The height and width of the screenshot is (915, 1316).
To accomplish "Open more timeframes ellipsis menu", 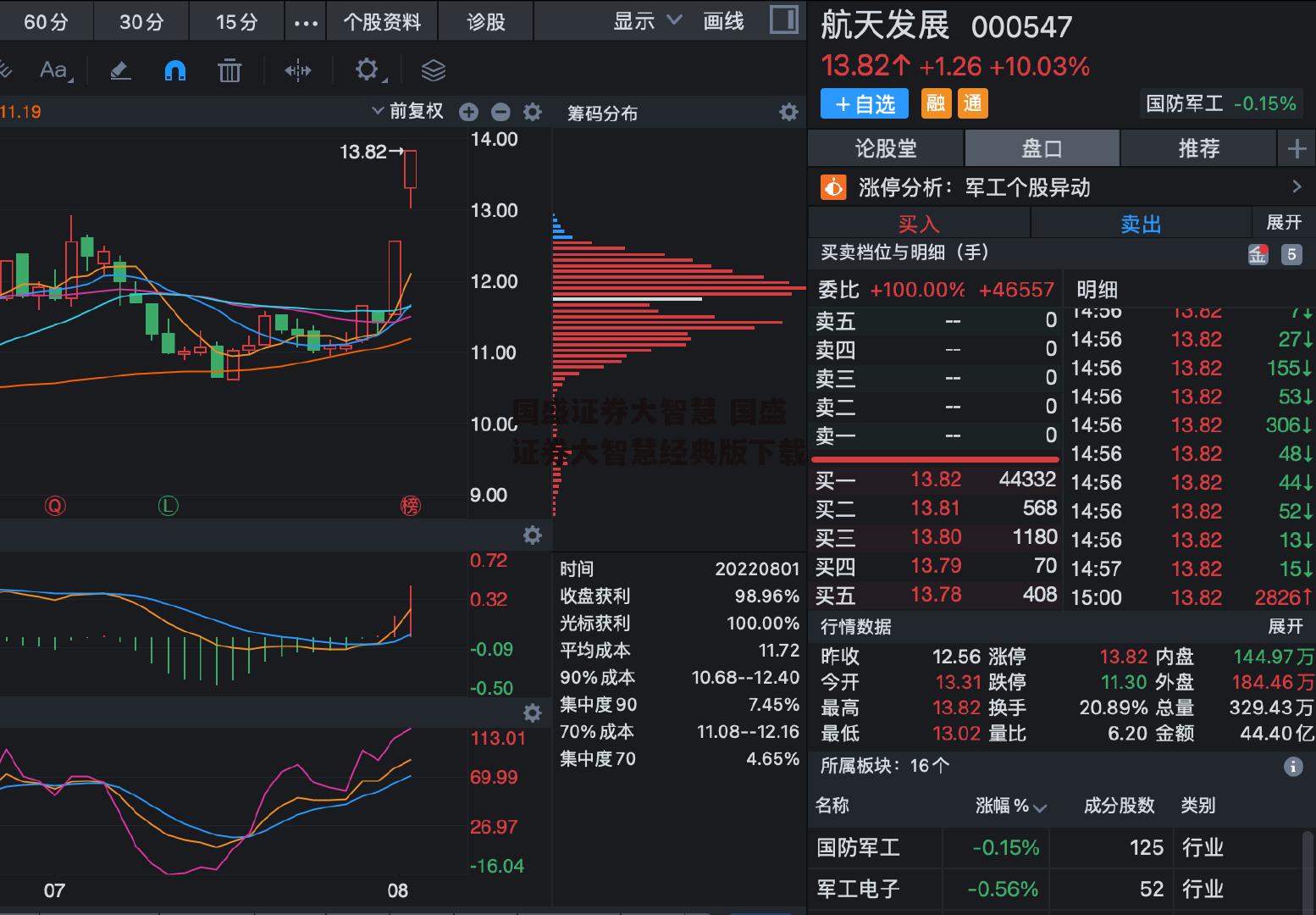I will coord(306,22).
